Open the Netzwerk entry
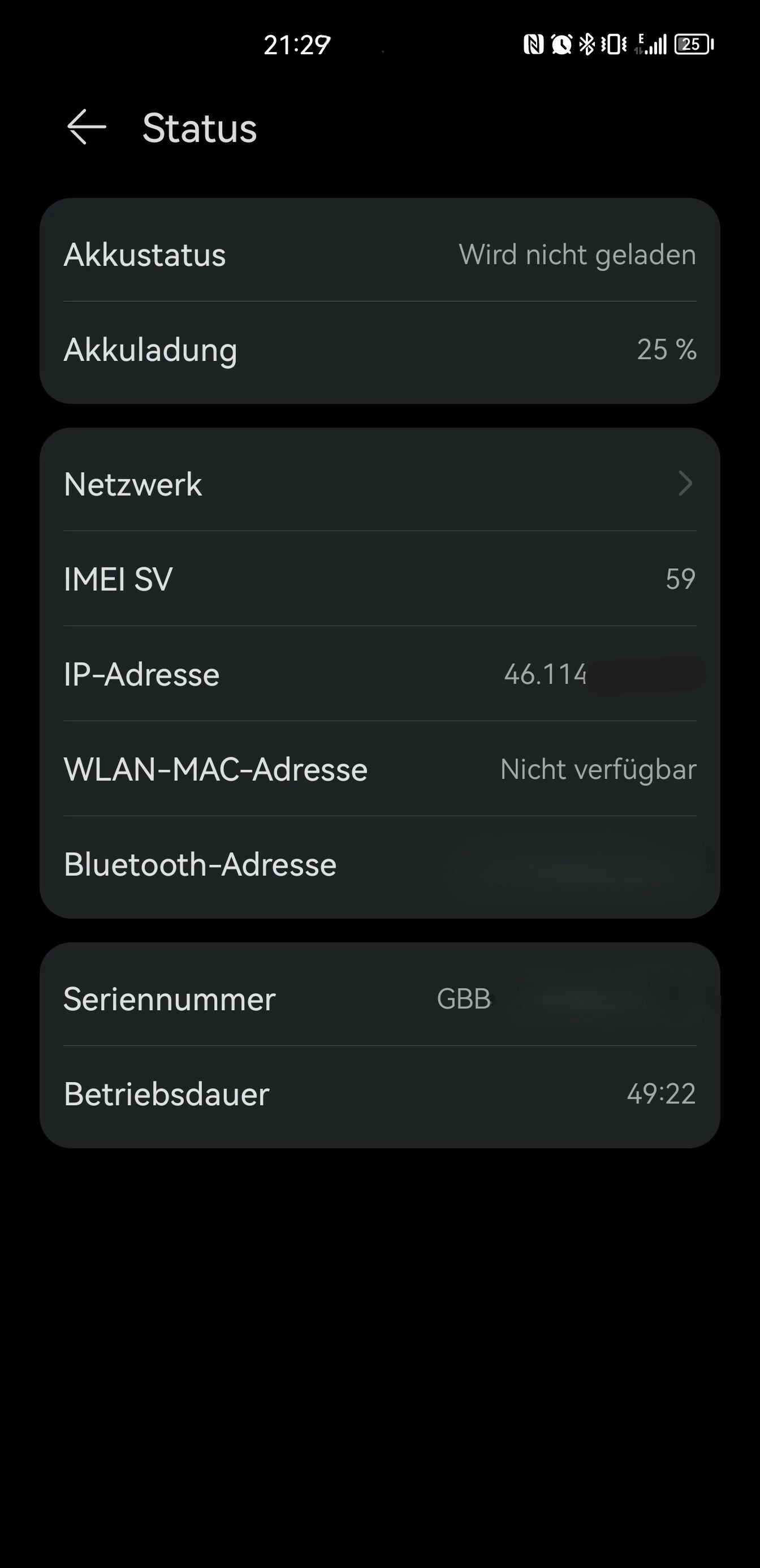Image resolution: width=760 pixels, height=1568 pixels. click(x=133, y=485)
